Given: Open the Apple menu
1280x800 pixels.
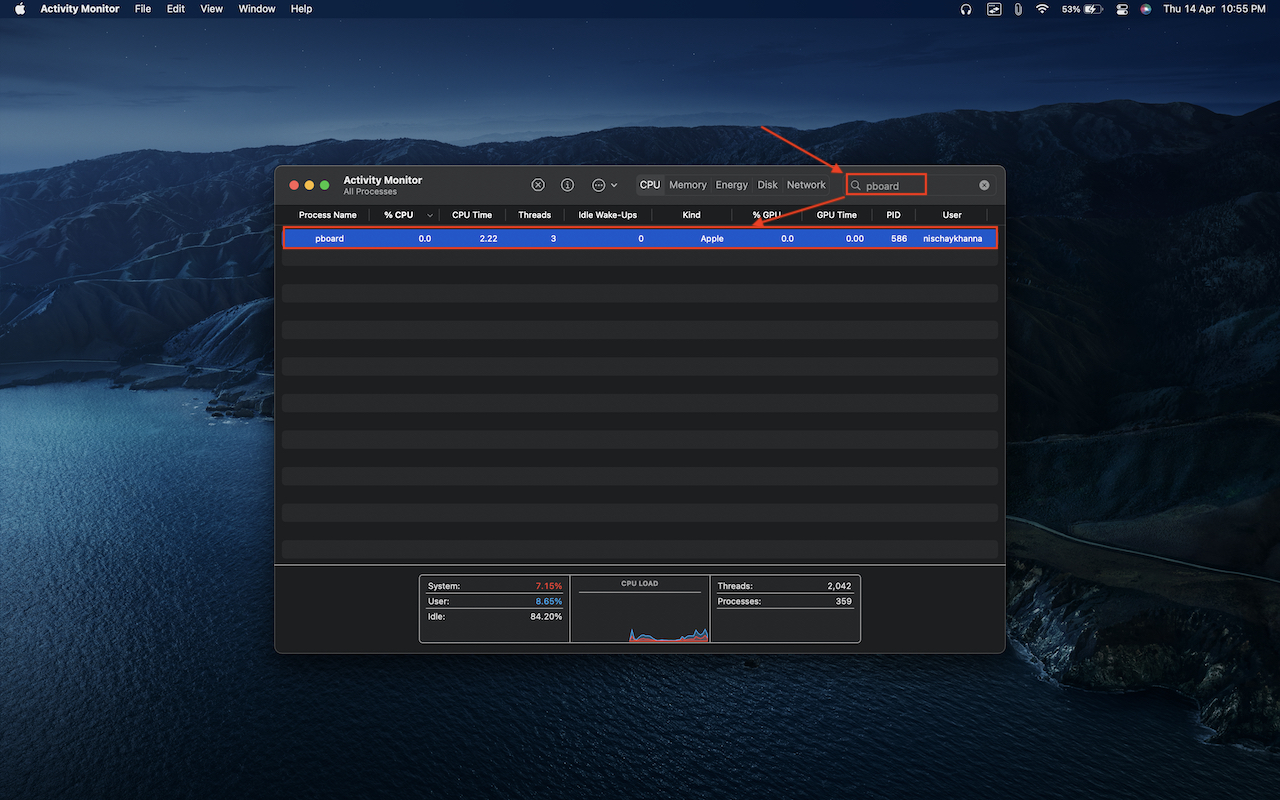Looking at the screenshot, I should [x=20, y=9].
